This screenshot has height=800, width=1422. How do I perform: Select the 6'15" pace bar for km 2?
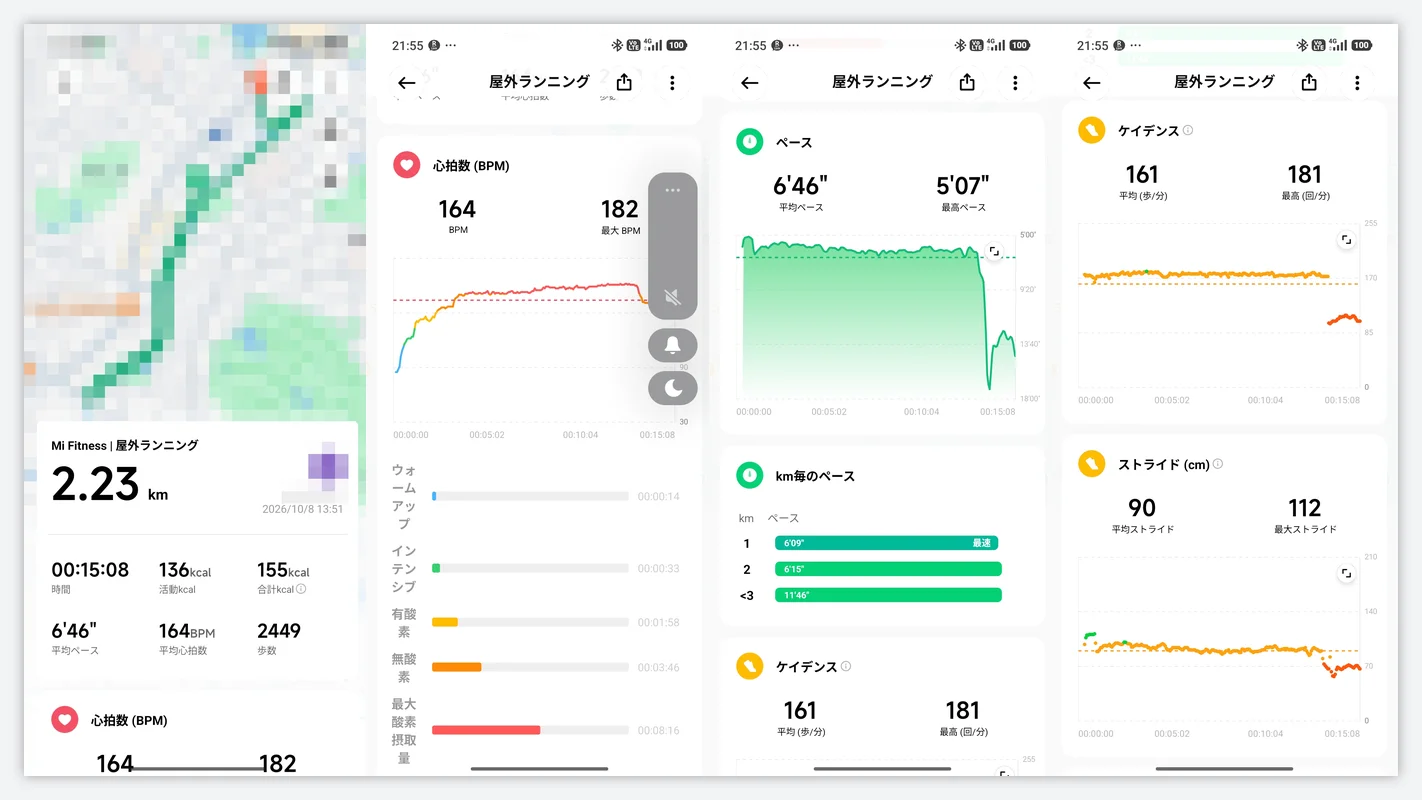click(888, 569)
